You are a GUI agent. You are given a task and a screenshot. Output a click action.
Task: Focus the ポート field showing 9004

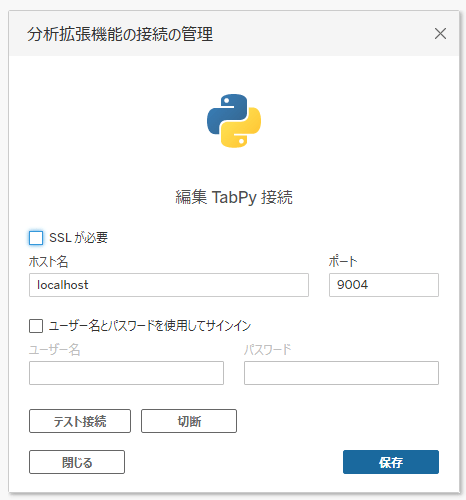tap(384, 285)
